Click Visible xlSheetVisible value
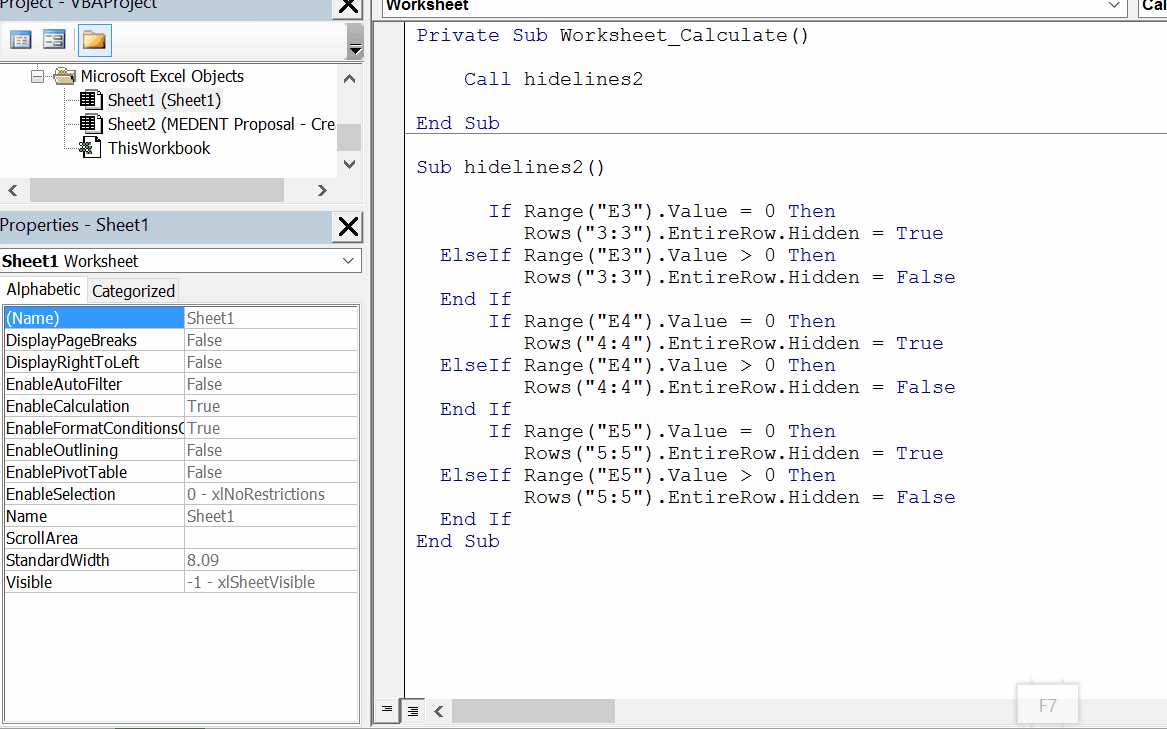This screenshot has width=1167, height=729. coord(271,582)
